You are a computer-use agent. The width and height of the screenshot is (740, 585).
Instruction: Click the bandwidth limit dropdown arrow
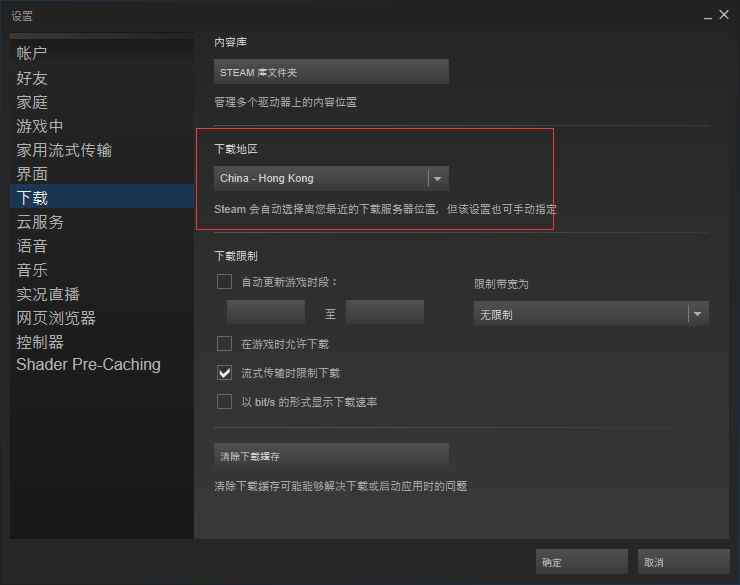click(698, 314)
